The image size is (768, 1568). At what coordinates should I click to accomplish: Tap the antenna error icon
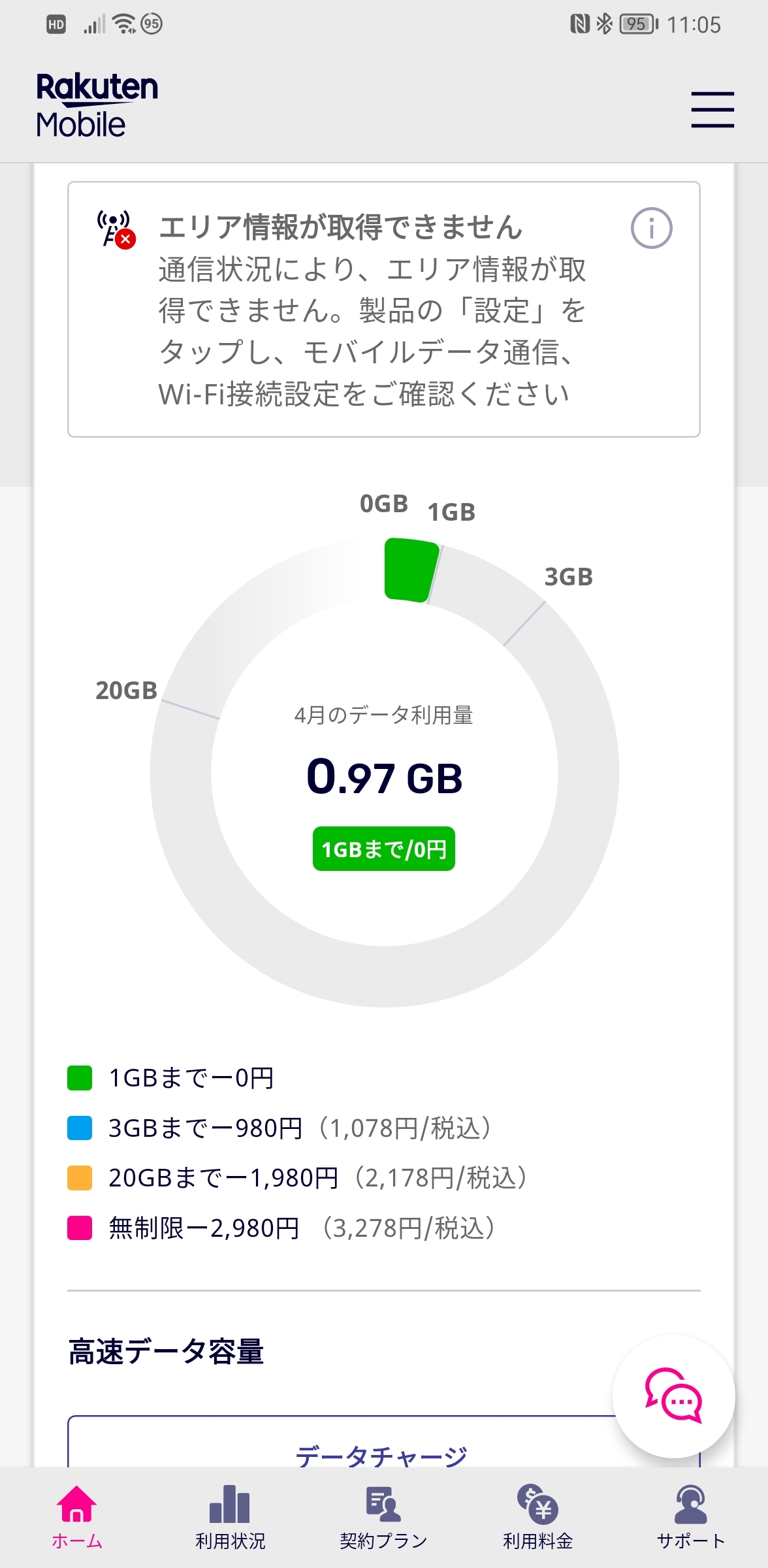point(116,229)
